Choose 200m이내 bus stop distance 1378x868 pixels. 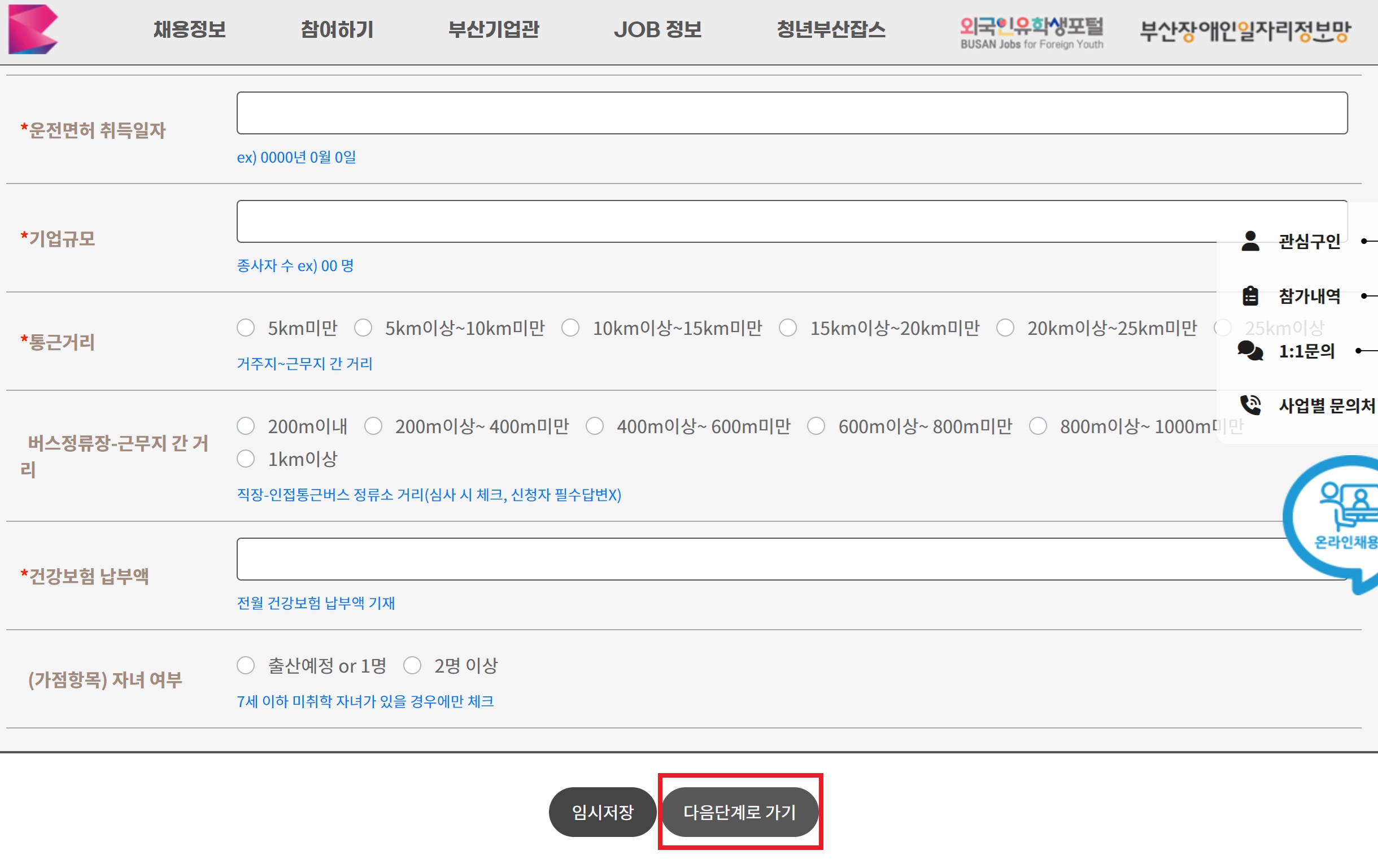click(246, 426)
